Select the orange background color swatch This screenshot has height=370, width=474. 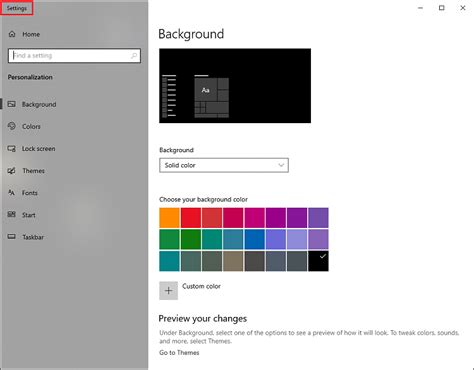coord(169,218)
